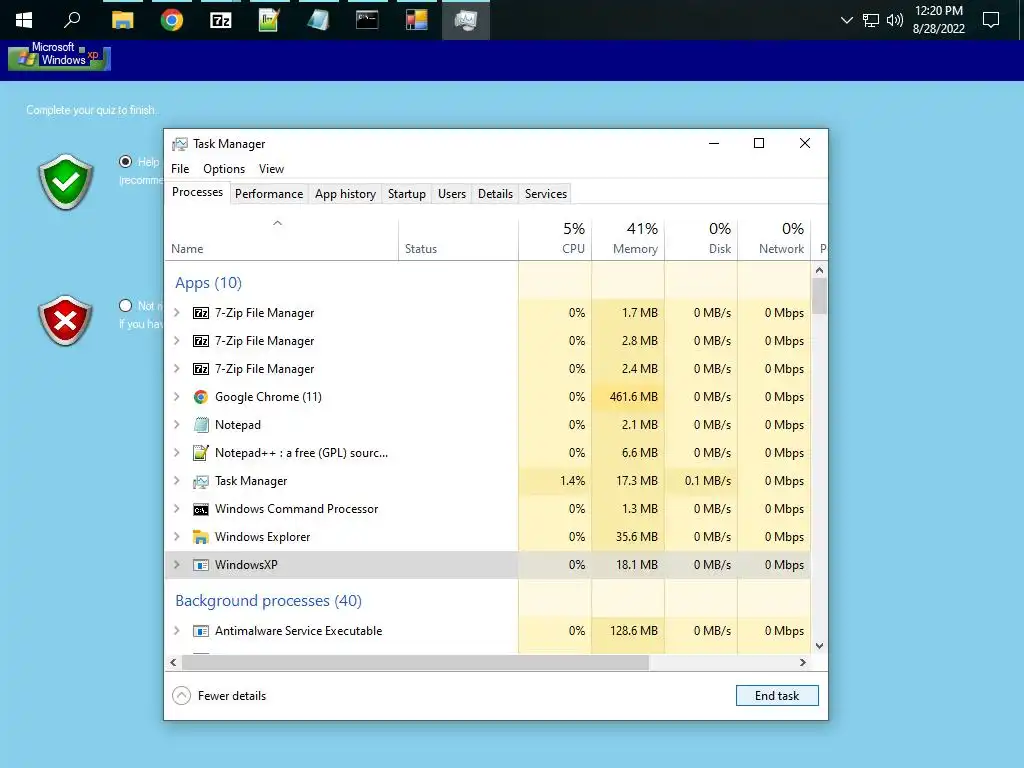The height and width of the screenshot is (768, 1024).
Task: Select the 'Help' recommended radio button
Action: pyautogui.click(x=125, y=161)
